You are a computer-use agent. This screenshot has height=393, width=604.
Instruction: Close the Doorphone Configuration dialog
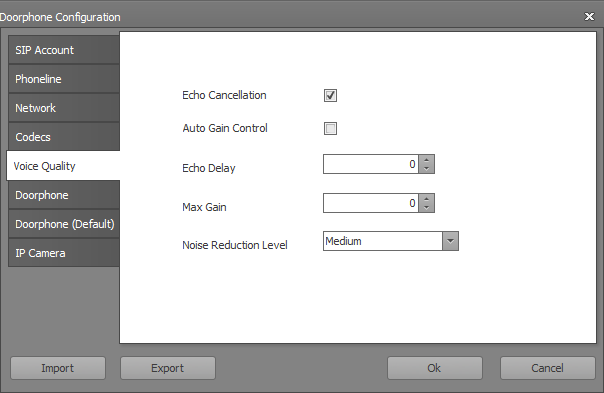pos(589,17)
